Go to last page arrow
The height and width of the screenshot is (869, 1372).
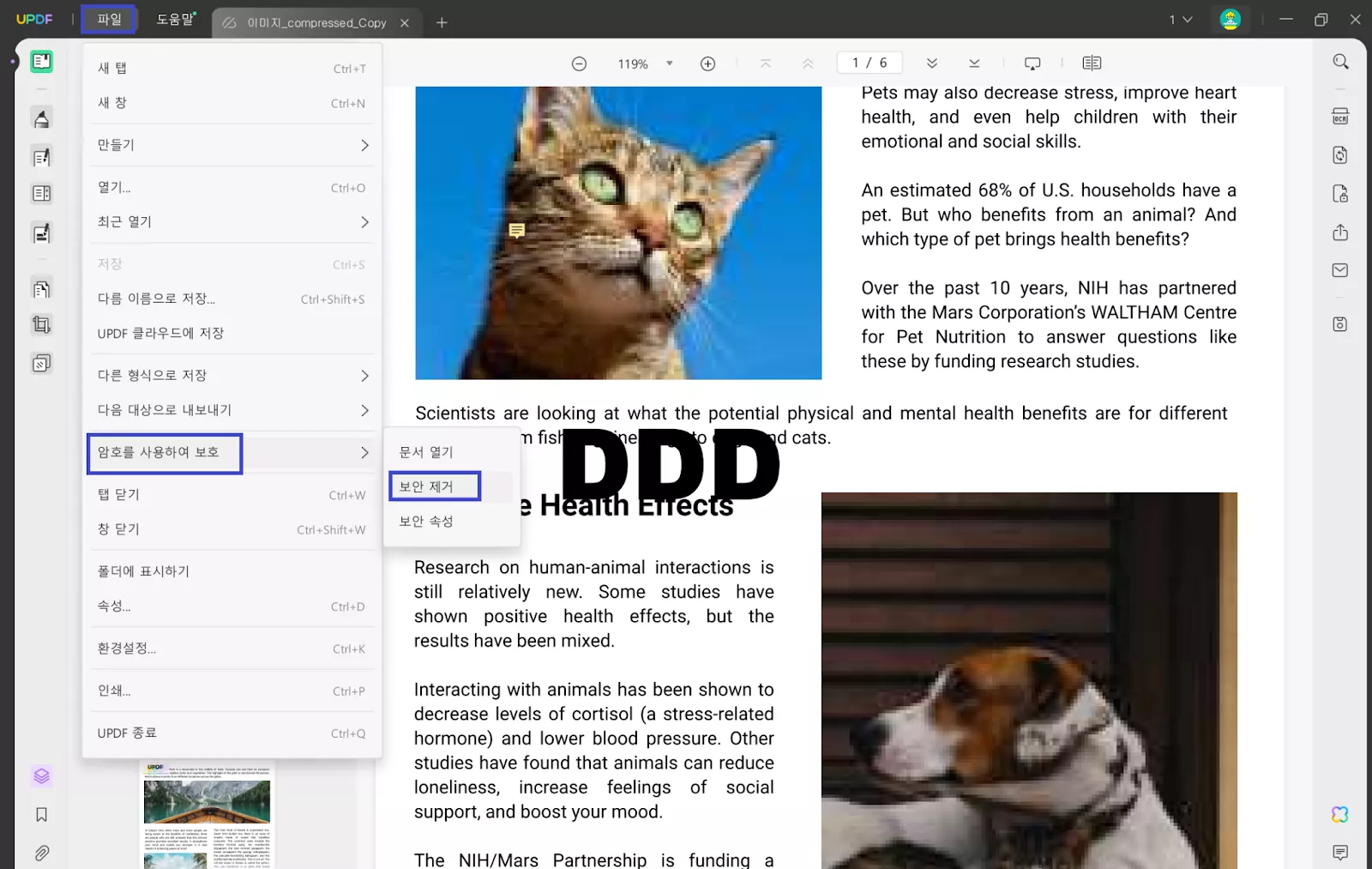pos(974,63)
